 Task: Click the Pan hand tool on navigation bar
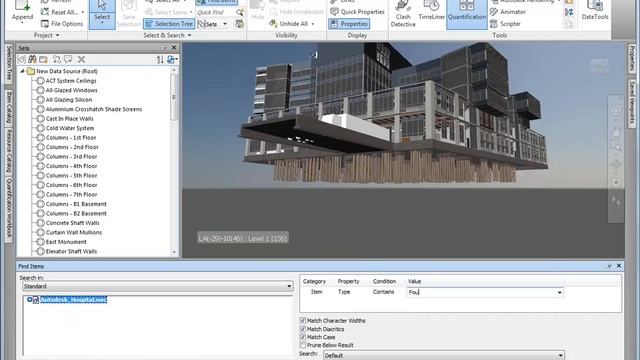[616, 131]
